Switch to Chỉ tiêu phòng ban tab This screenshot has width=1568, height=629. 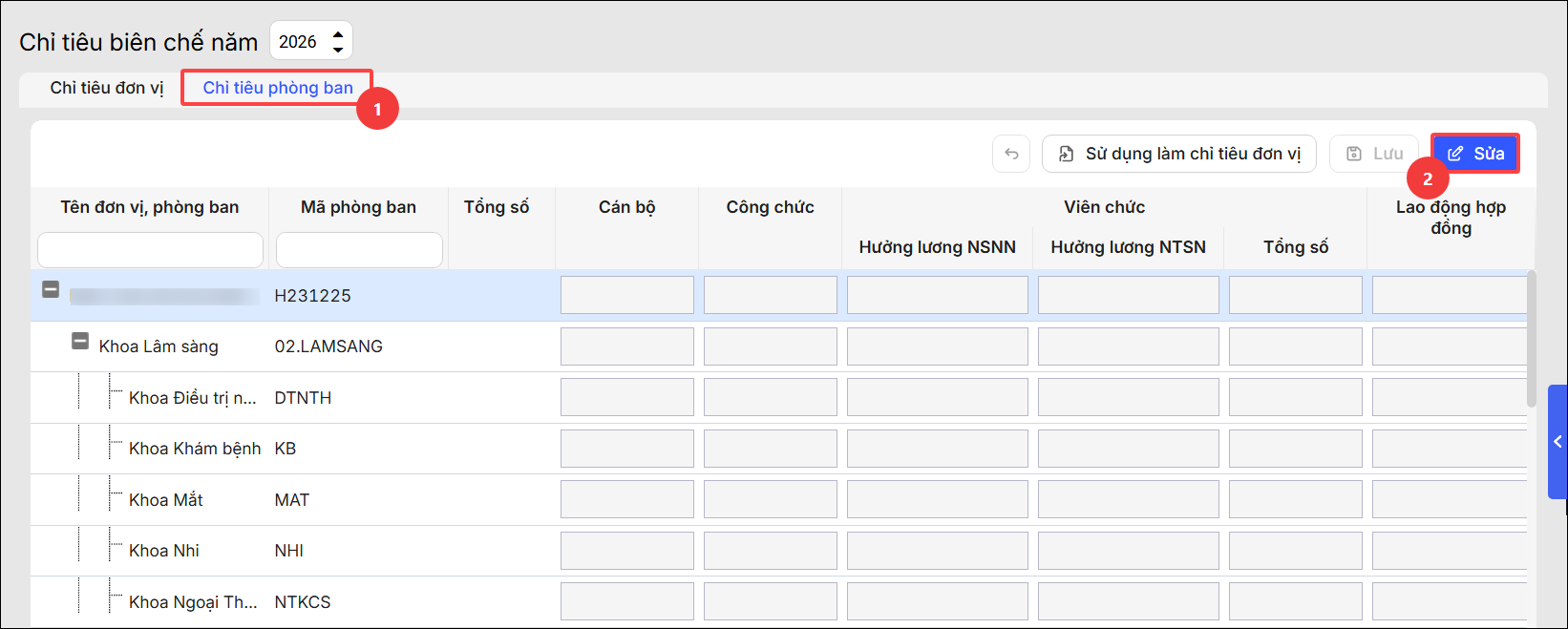[x=278, y=88]
